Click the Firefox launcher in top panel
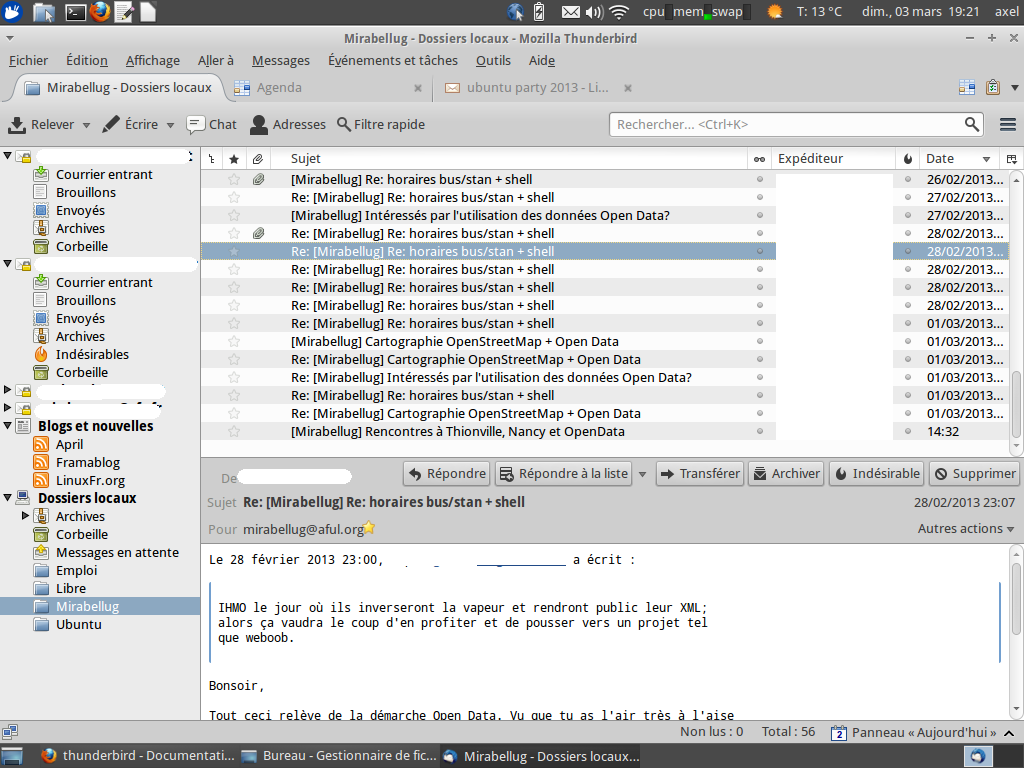1024x768 pixels. 100,12
